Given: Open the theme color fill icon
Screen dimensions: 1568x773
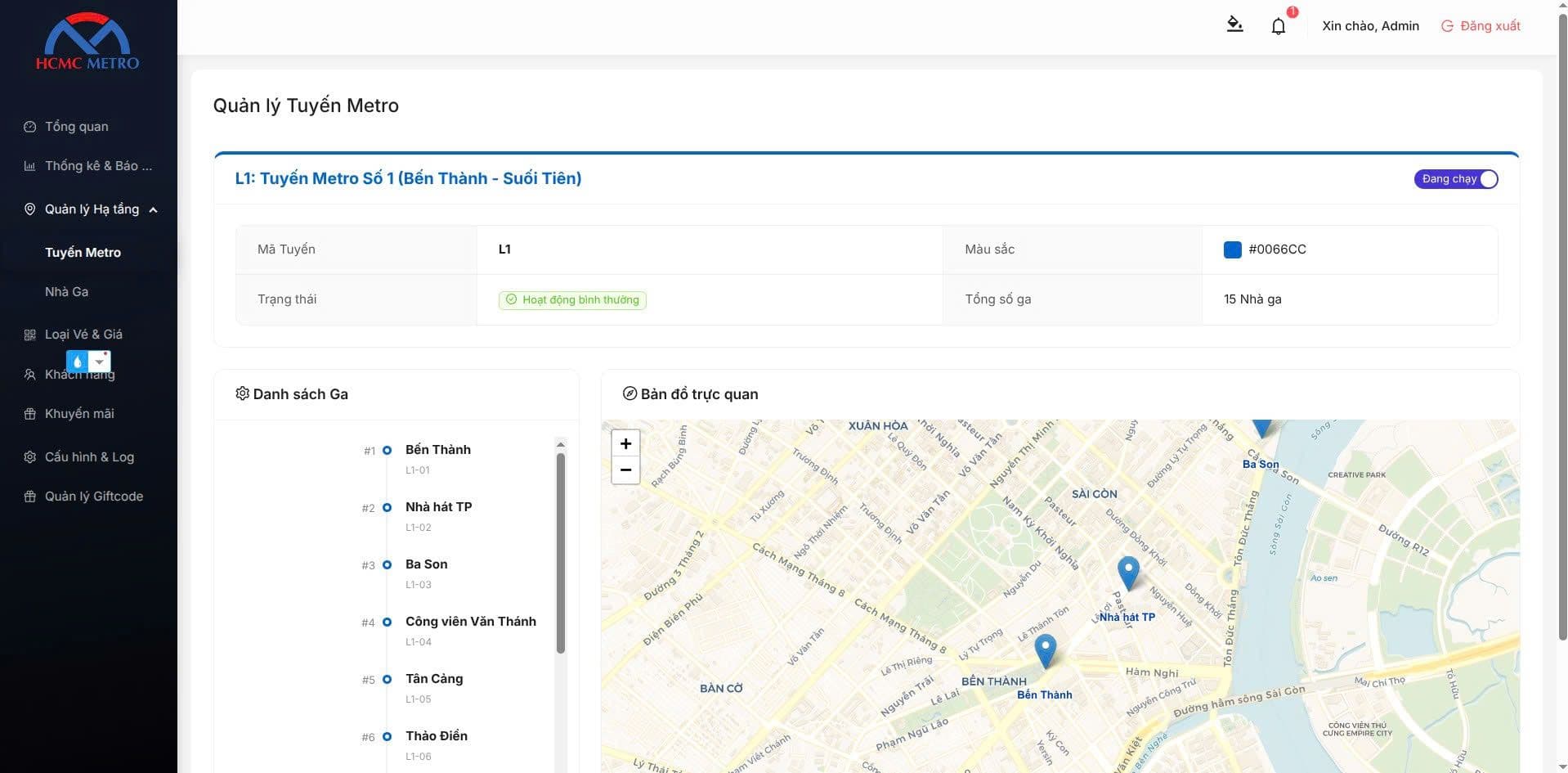Looking at the screenshot, I should coord(1234,25).
